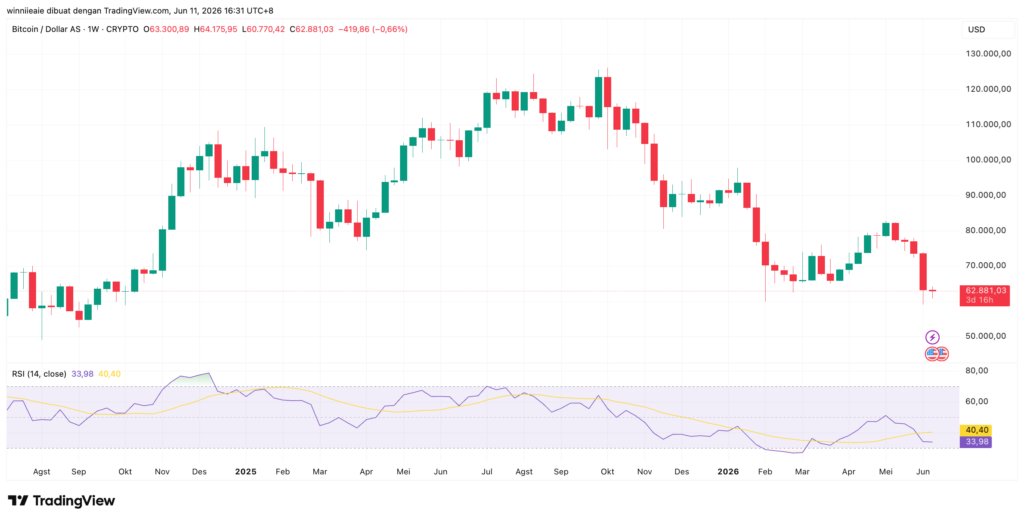This screenshot has width=1024, height=521.
Task: Click the purple 33,98 RSI legend value
Action: (82, 374)
